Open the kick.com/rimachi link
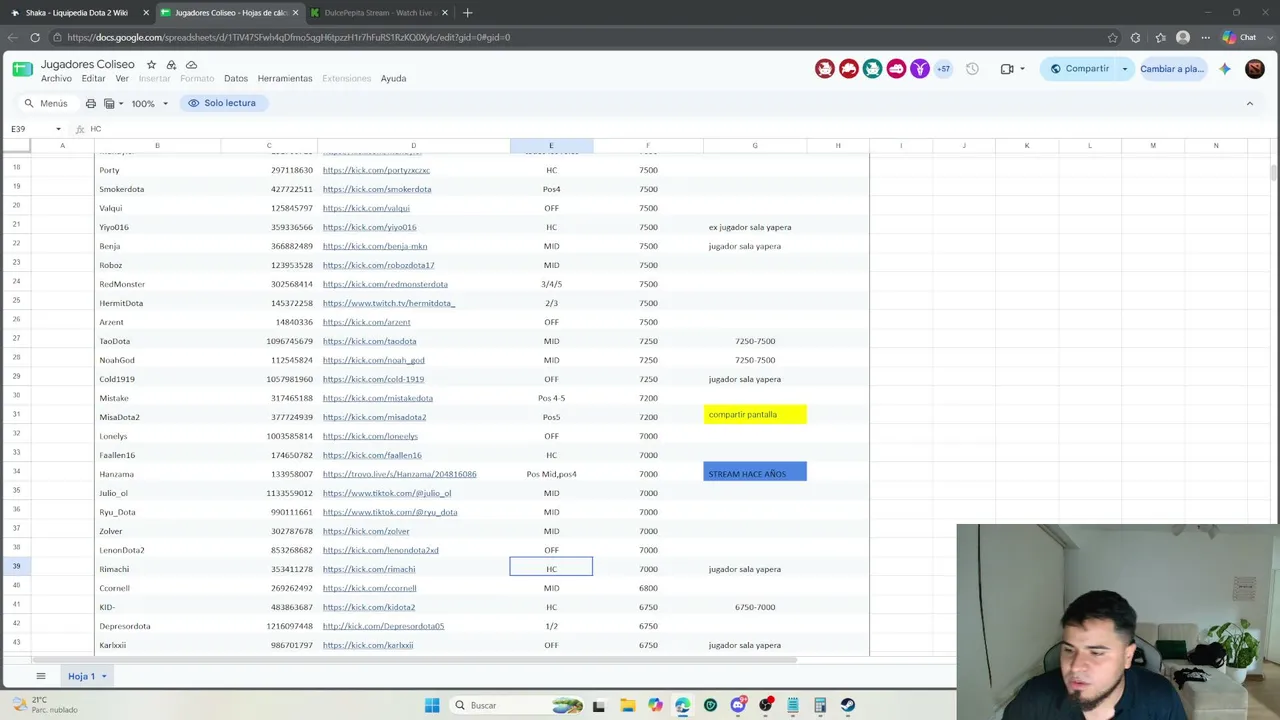 (x=369, y=569)
